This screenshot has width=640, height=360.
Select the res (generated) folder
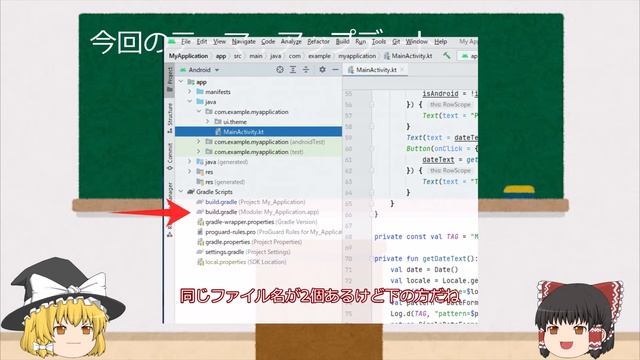[x=220, y=182]
